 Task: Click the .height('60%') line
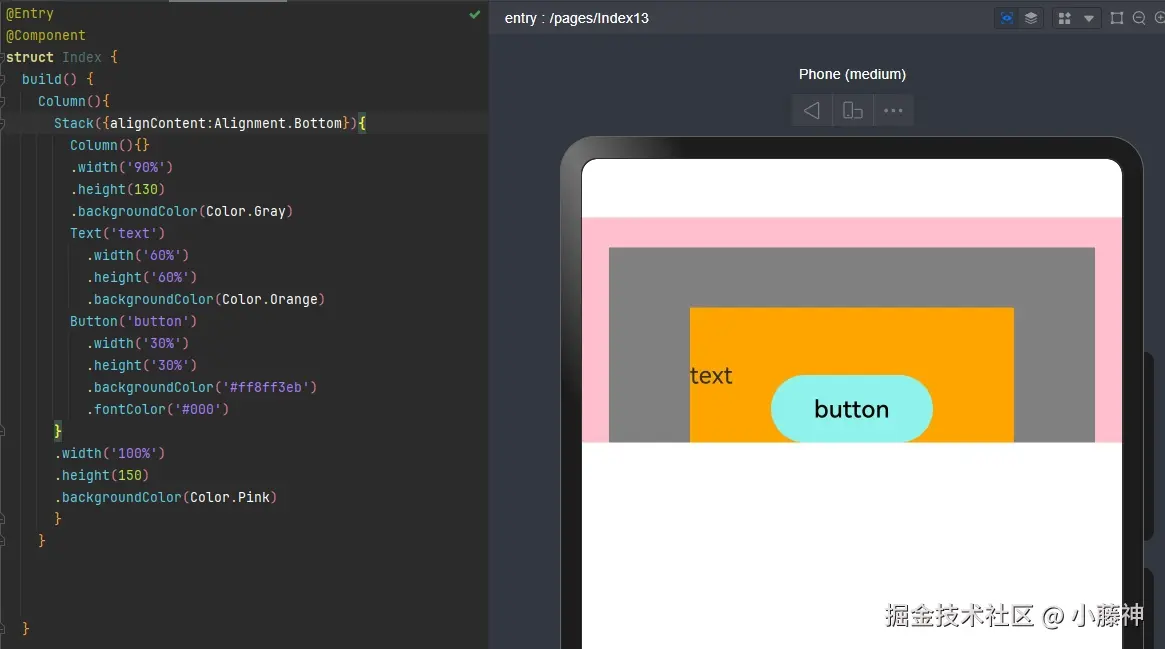(142, 277)
